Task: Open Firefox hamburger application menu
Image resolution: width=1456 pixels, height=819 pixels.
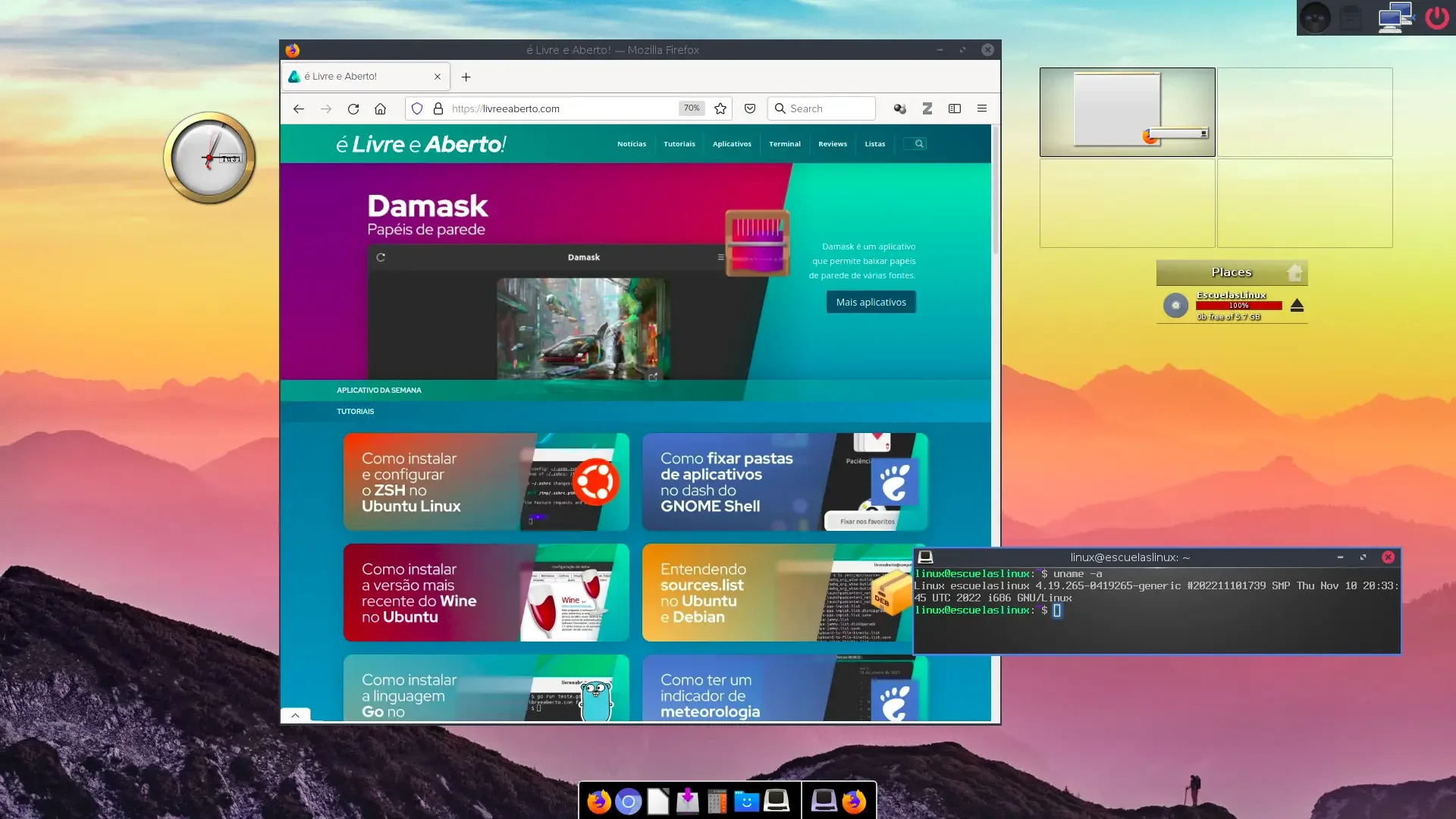Action: coord(982,109)
